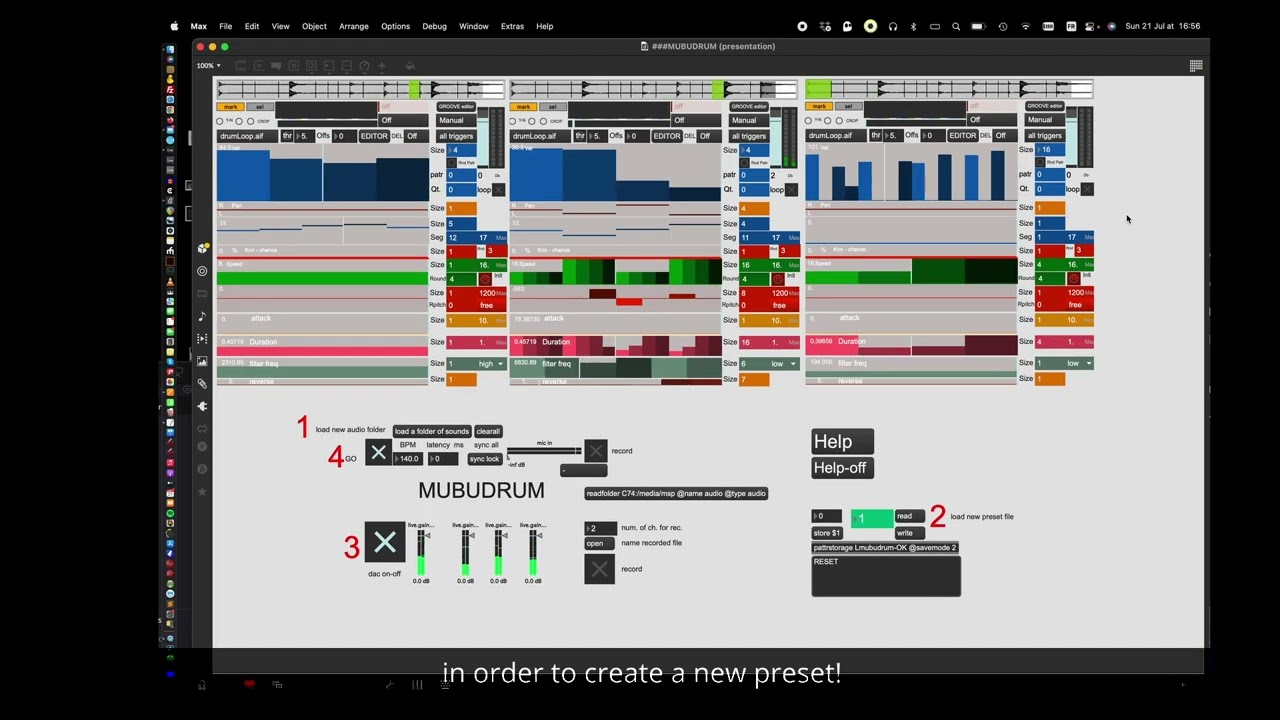Click the plus icon in patcher toolbar
1280x720 pixels.
382,66
